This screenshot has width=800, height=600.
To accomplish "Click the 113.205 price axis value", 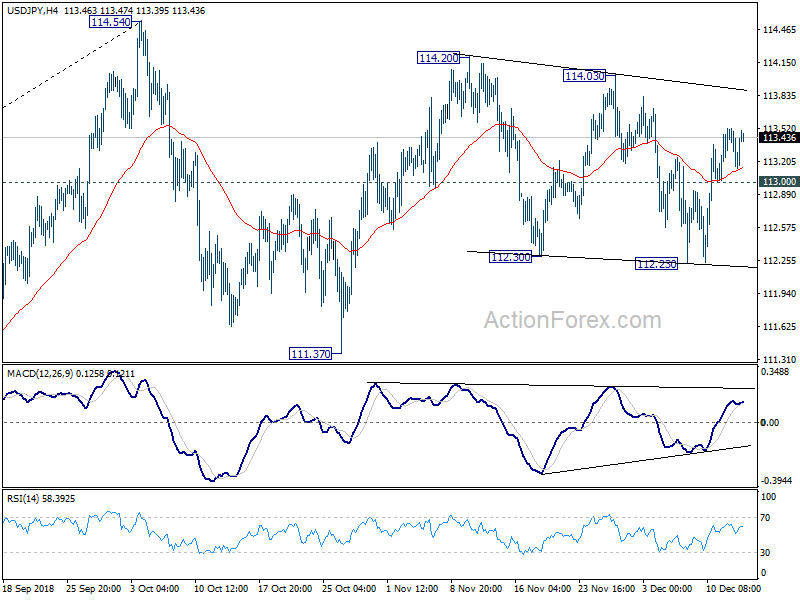I will (x=779, y=162).
